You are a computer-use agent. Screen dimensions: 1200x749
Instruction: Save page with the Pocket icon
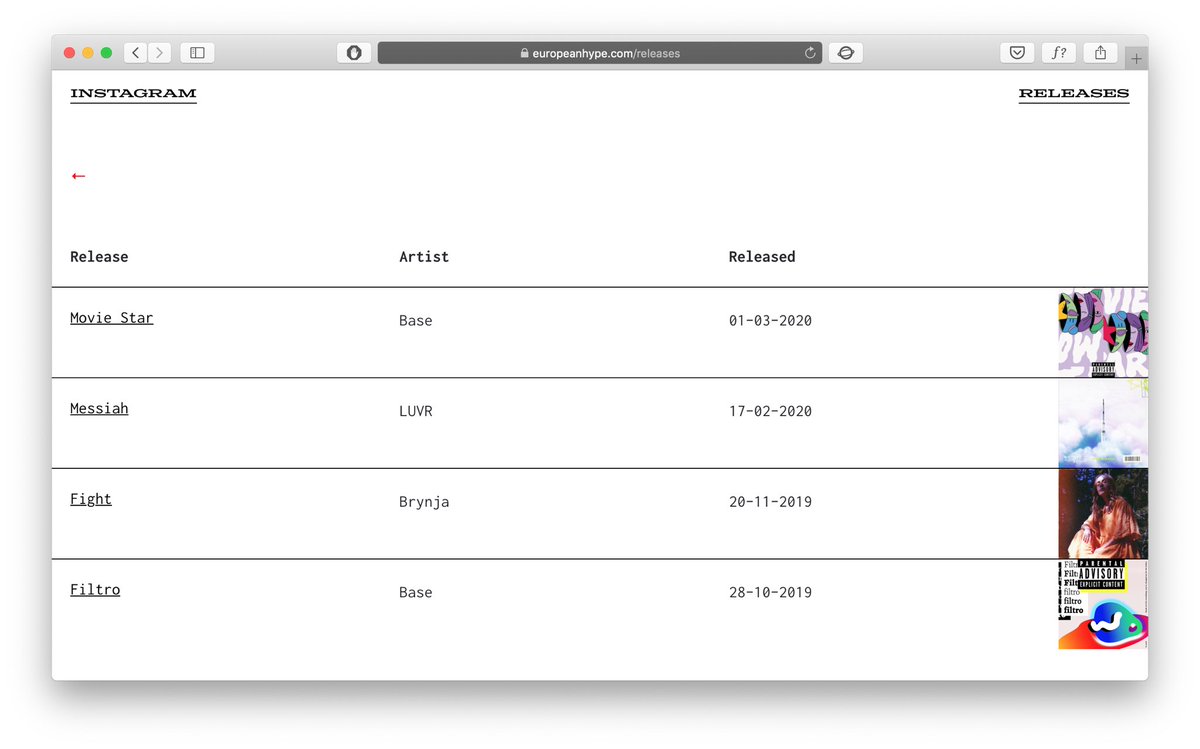(x=1017, y=53)
